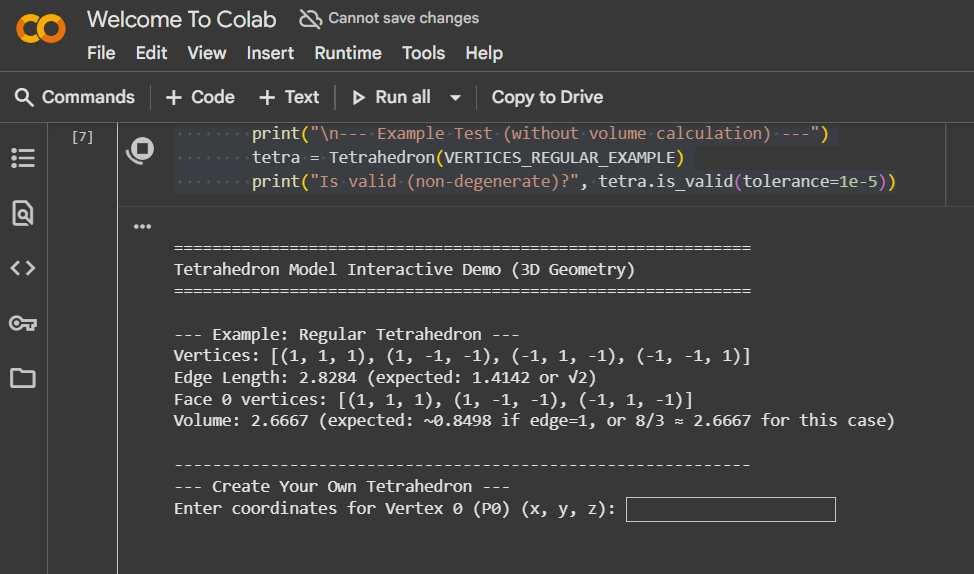Image resolution: width=974 pixels, height=574 pixels.
Task: Focus the Vertex 0 coordinates input field
Action: (x=730, y=509)
